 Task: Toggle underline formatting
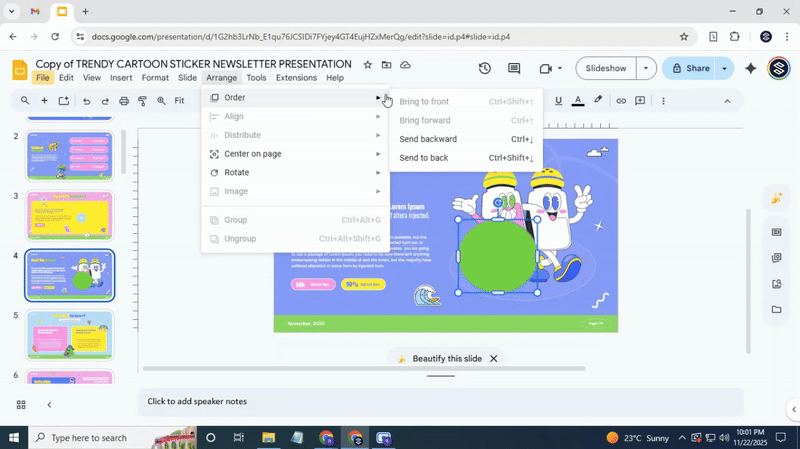(558, 101)
